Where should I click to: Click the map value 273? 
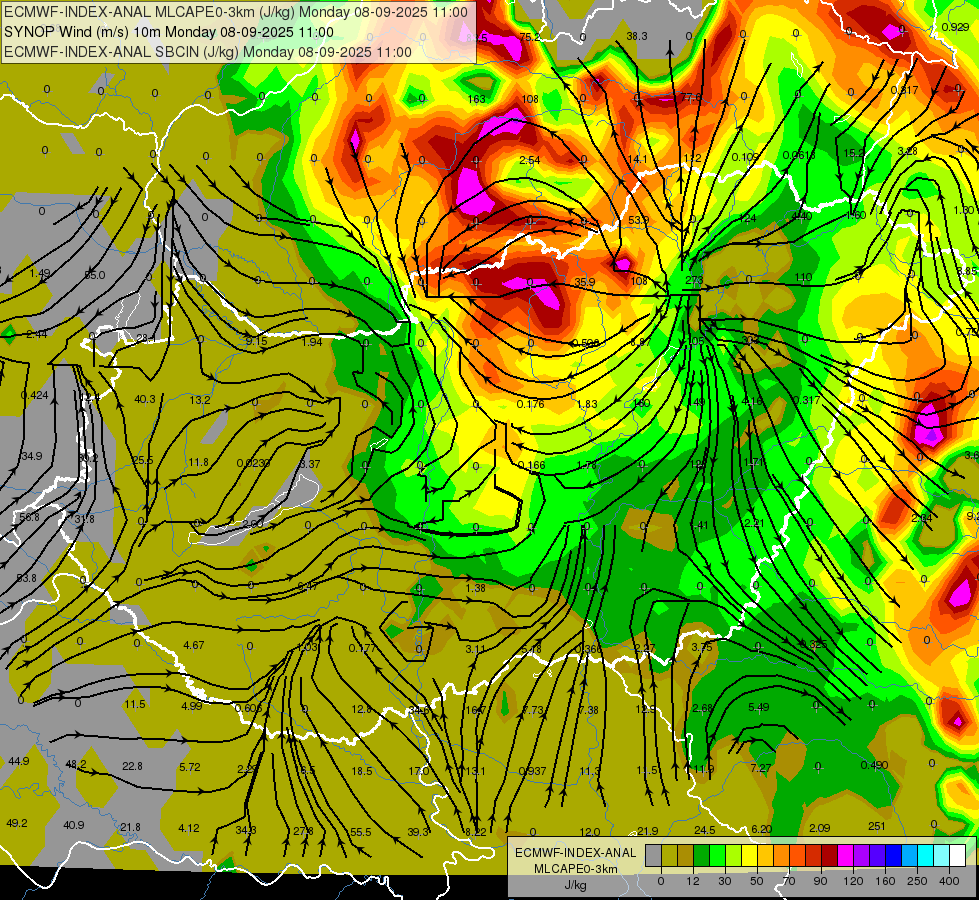coord(694,280)
